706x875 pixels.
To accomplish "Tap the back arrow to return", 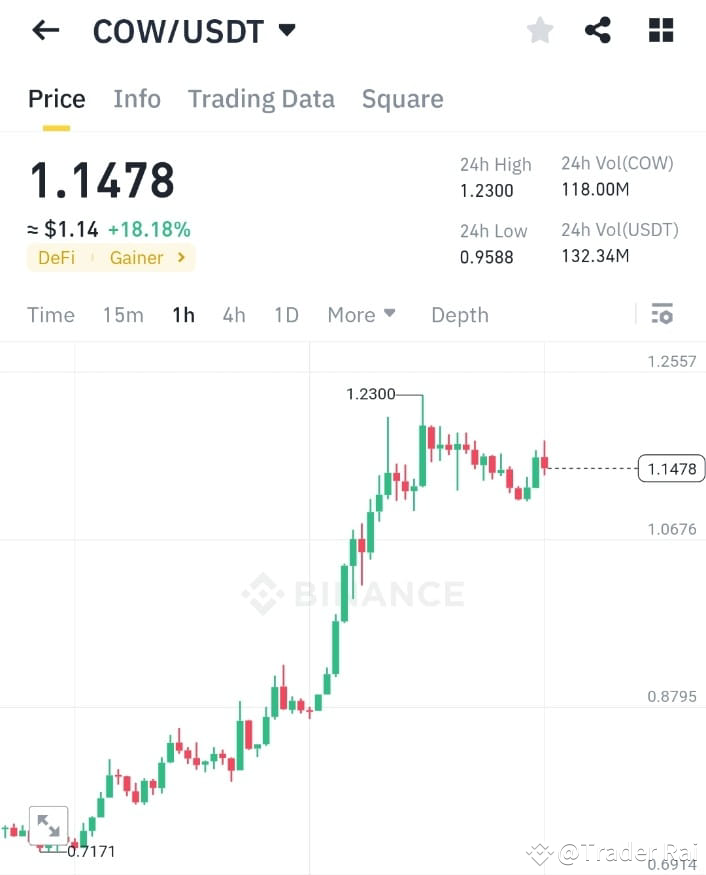I will pyautogui.click(x=44, y=30).
